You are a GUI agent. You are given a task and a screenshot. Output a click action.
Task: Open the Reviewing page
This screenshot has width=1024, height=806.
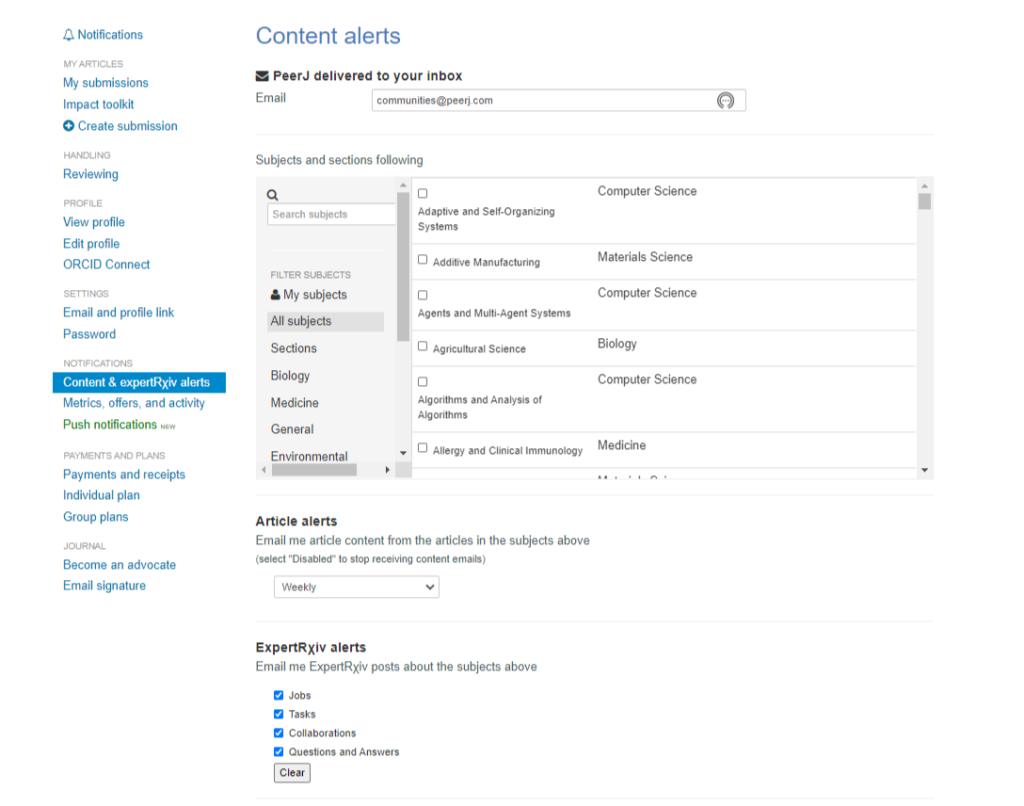[91, 174]
